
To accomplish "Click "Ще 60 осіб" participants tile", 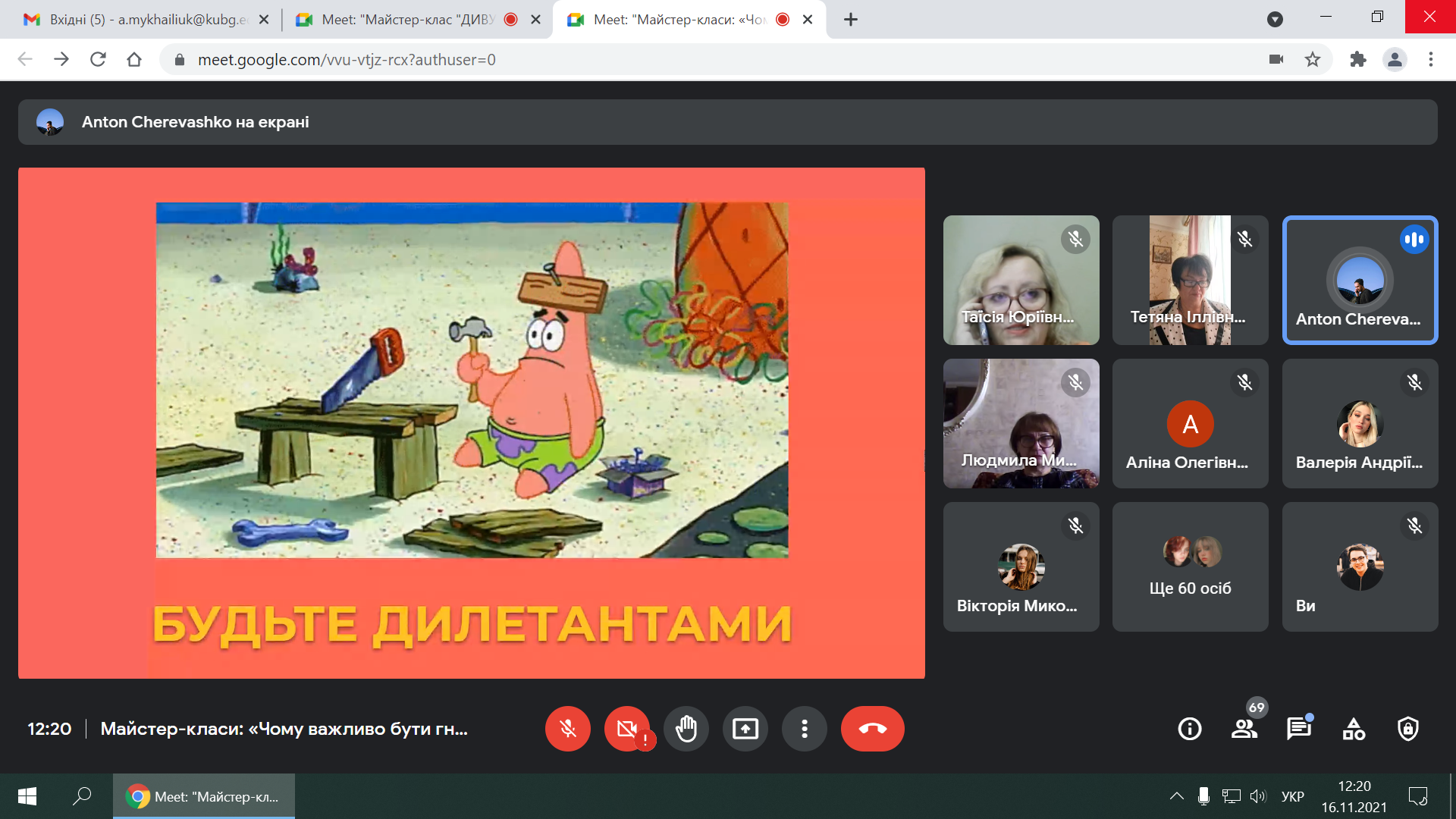I will point(1190,566).
